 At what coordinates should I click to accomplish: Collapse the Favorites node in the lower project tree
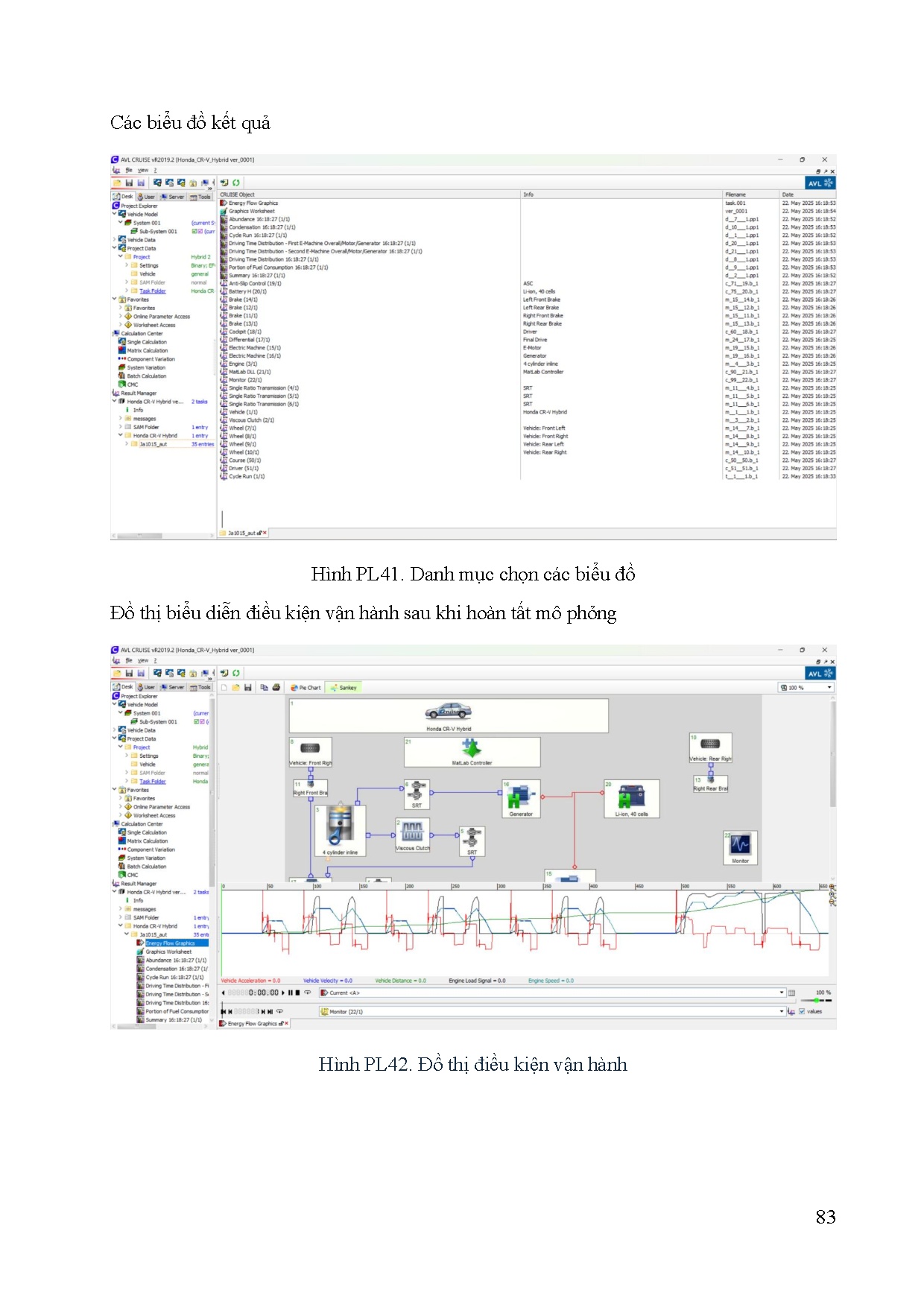coord(115,790)
